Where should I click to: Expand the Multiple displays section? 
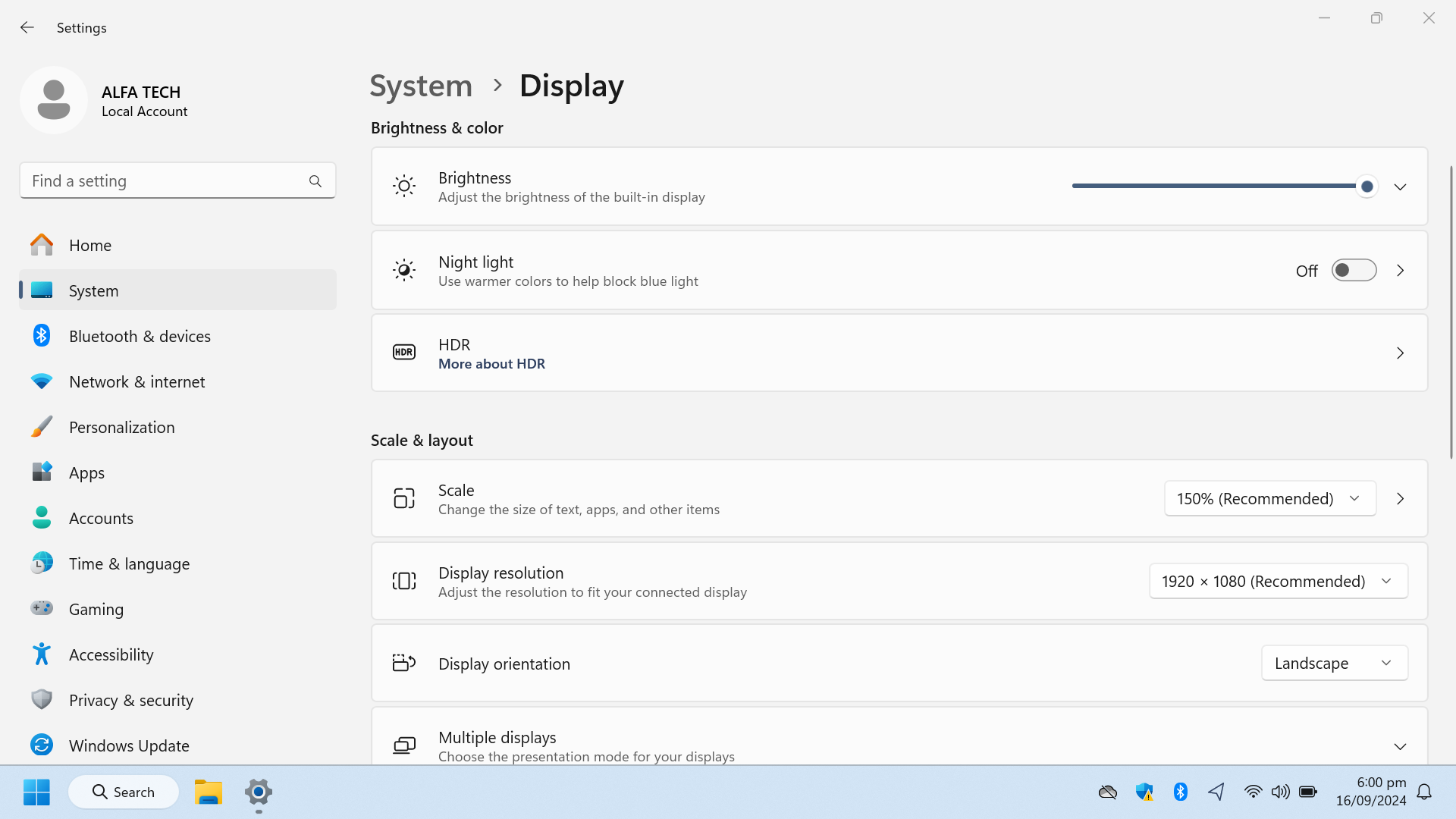[1400, 746]
